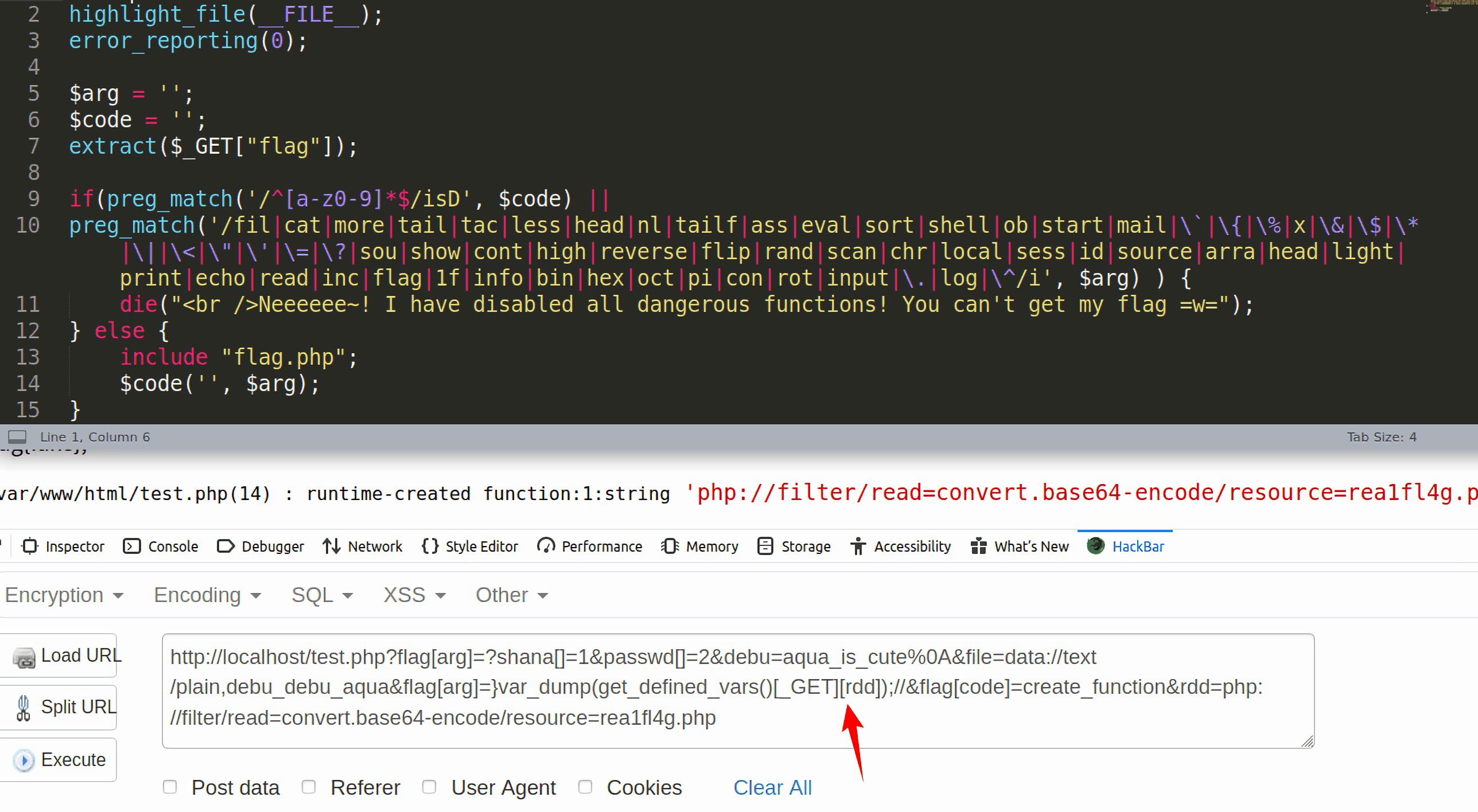The image size is (1478, 812).
Task: Click the '} else {' code line
Action: tap(119, 330)
